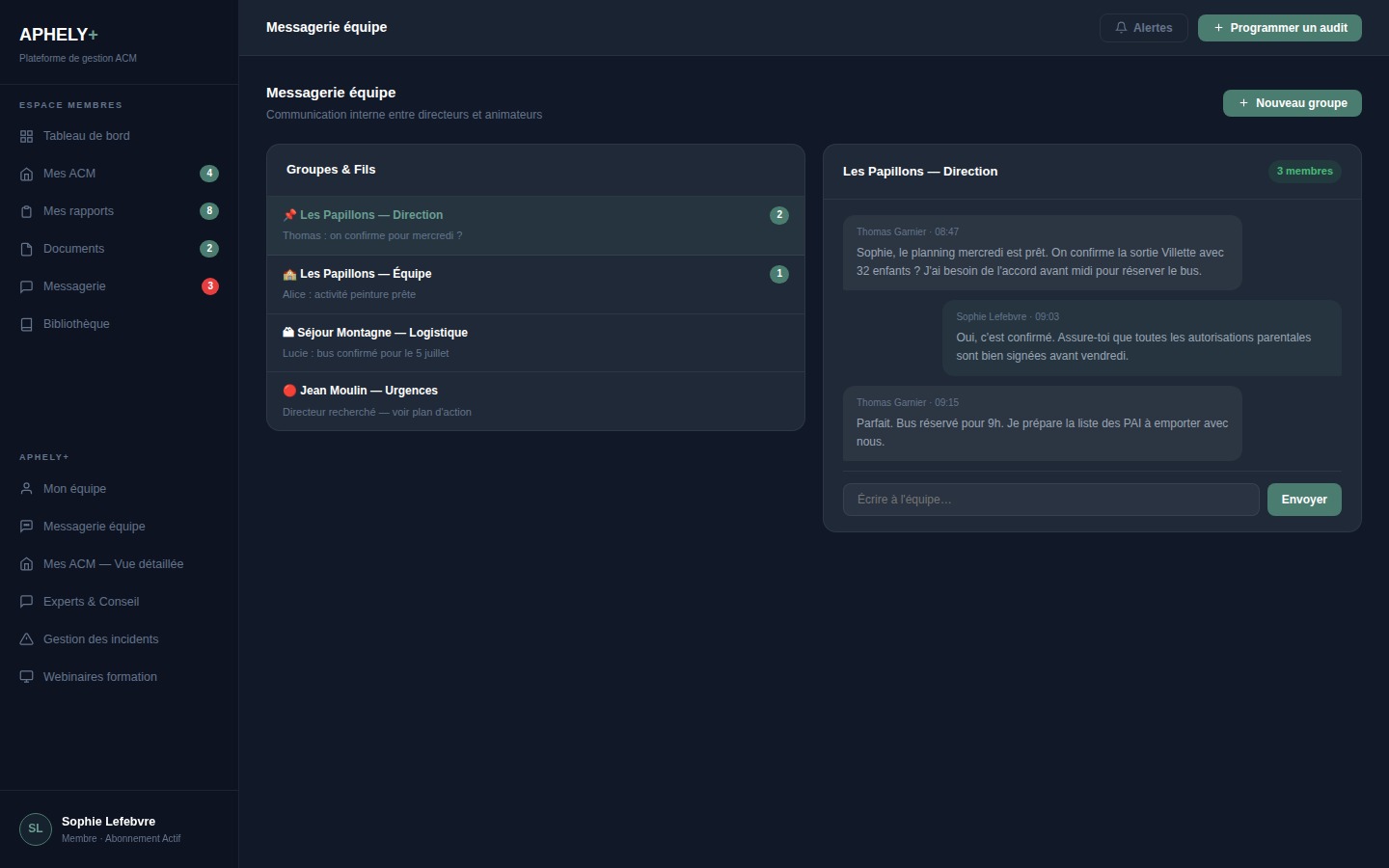Open the Séjour Montagne — Logistique thread
The height and width of the screenshot is (868, 1389).
click(x=535, y=342)
